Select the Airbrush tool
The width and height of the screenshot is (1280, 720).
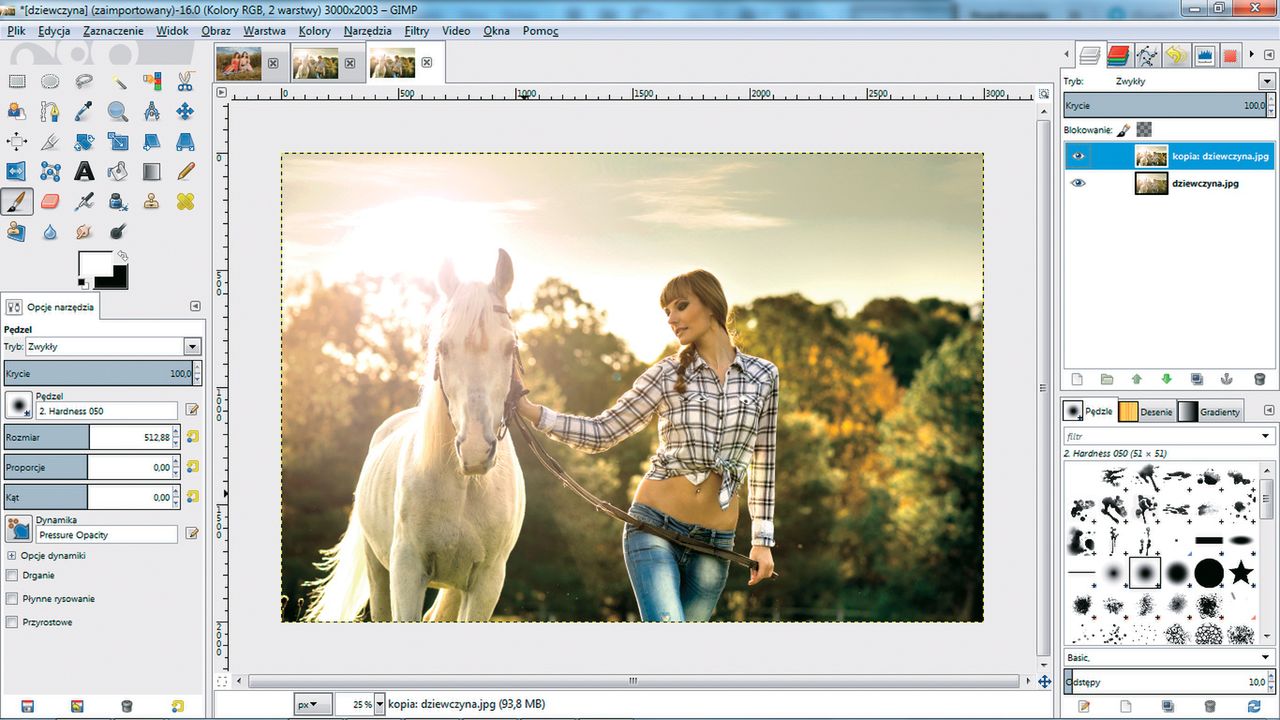(84, 202)
